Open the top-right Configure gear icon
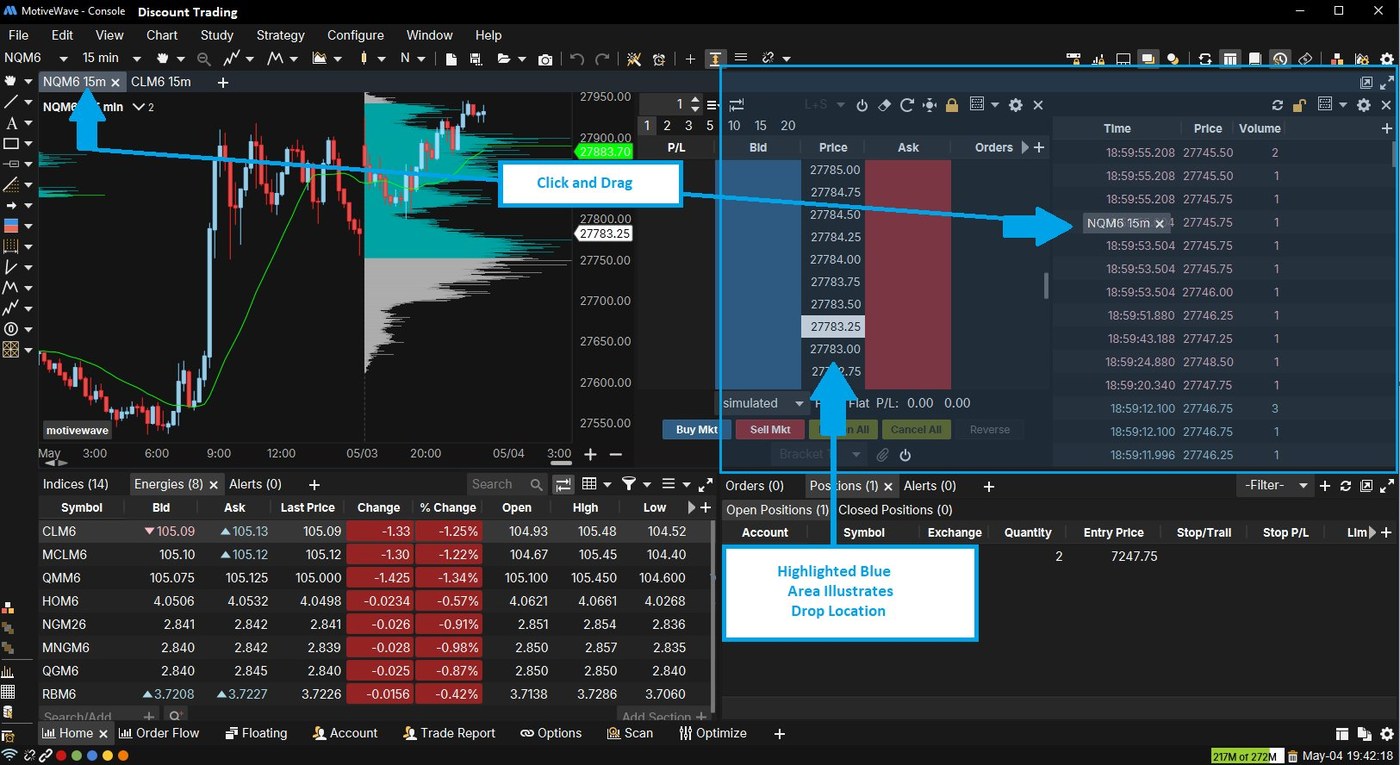The width and height of the screenshot is (1400, 765). coord(1385,59)
